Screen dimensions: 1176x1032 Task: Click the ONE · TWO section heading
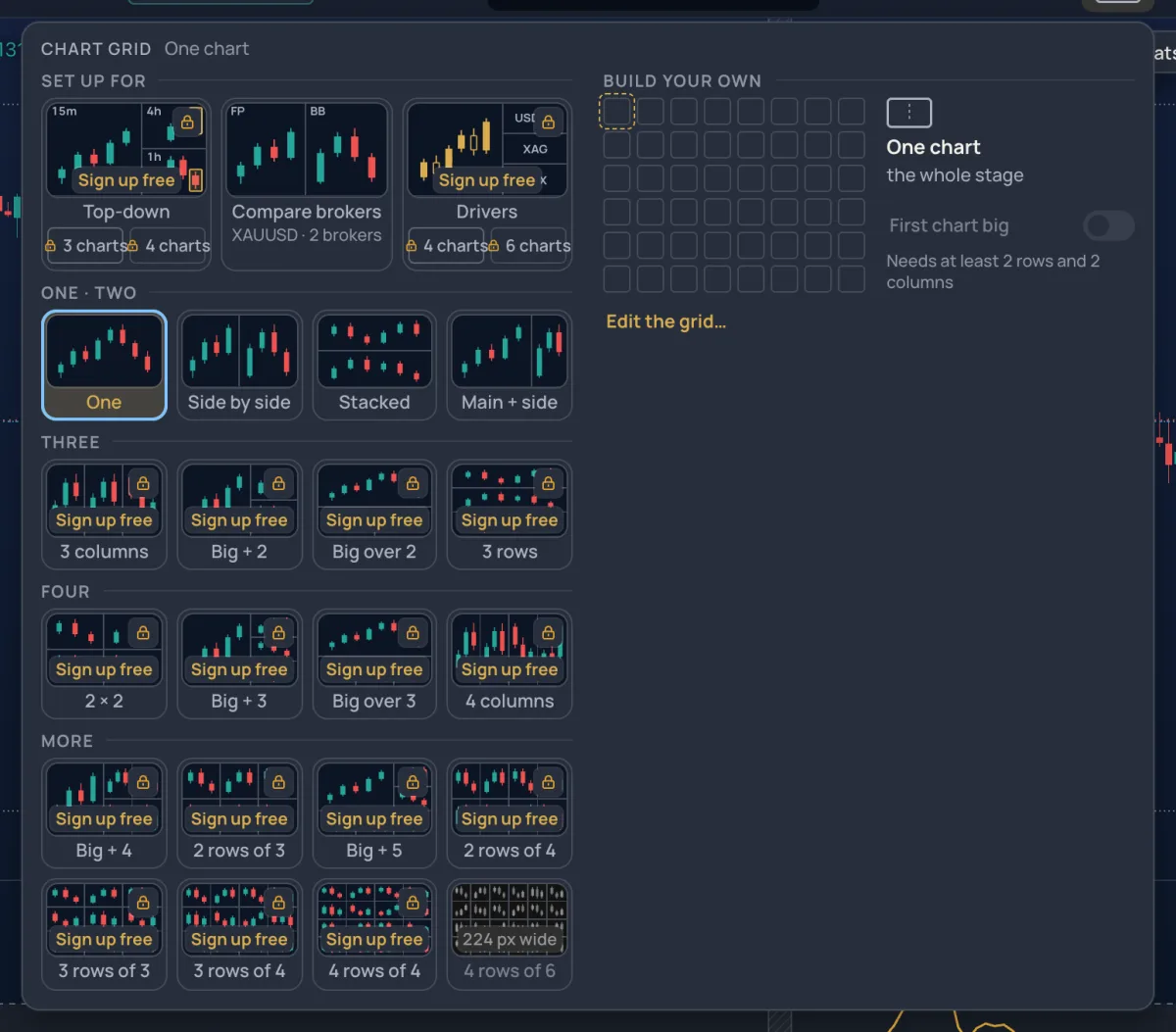coord(88,293)
